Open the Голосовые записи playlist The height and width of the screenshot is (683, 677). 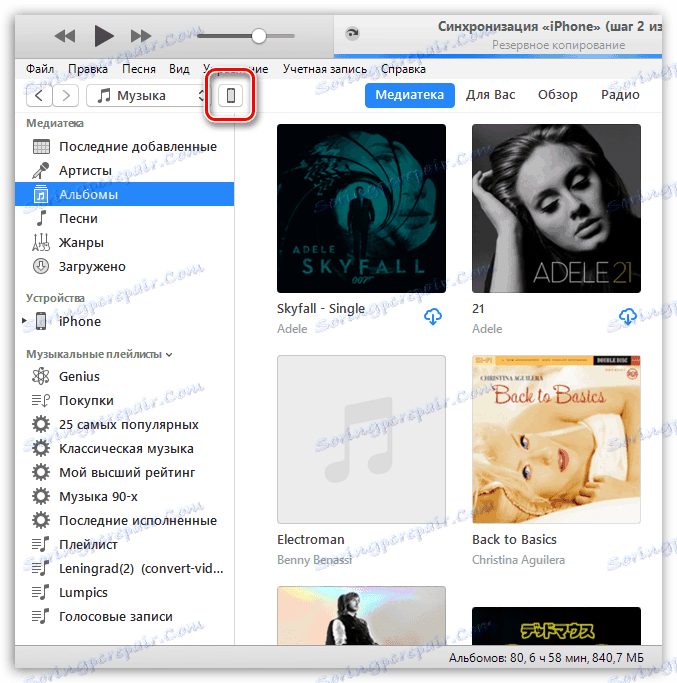coord(125,616)
